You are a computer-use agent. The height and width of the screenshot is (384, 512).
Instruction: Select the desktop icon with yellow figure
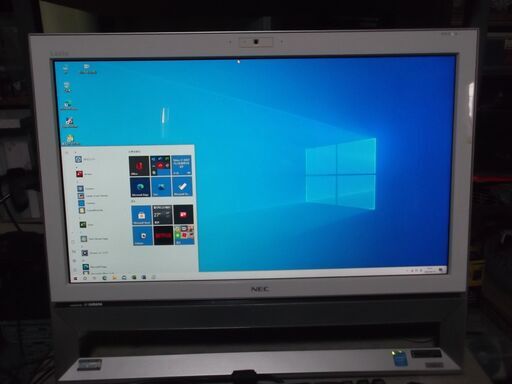70,140
